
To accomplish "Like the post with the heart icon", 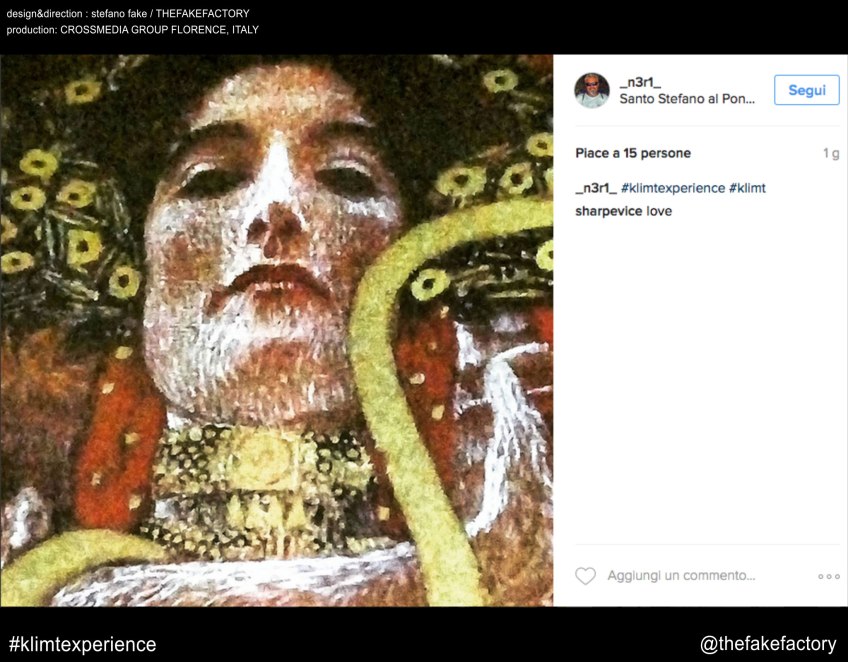I will [585, 576].
